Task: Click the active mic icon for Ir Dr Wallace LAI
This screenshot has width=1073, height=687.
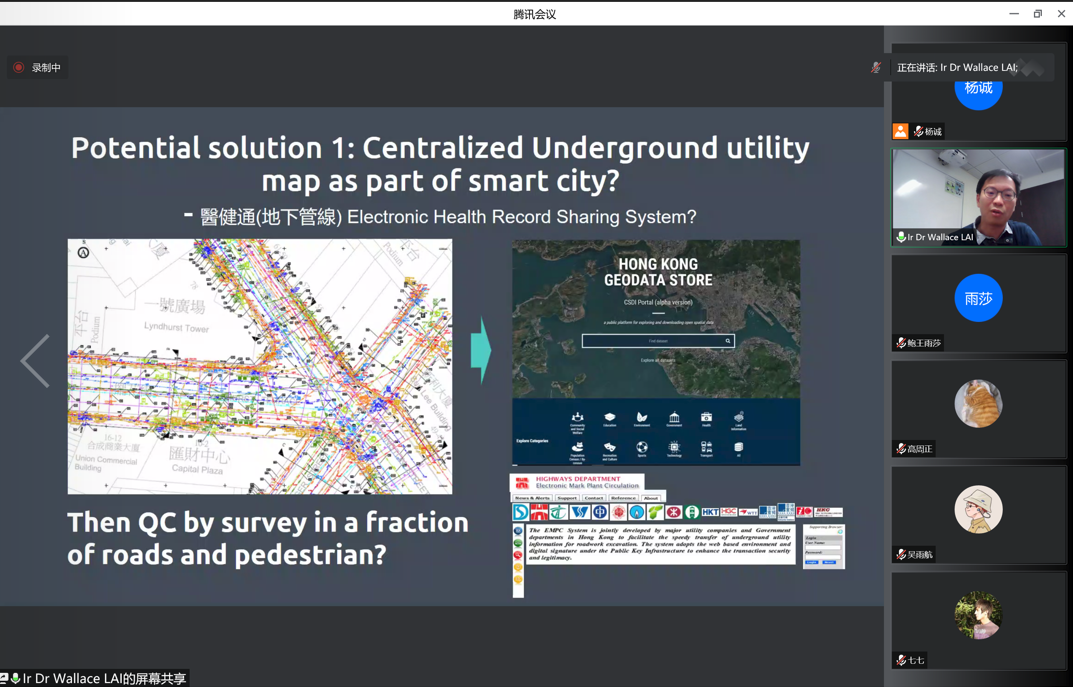Action: [901, 237]
